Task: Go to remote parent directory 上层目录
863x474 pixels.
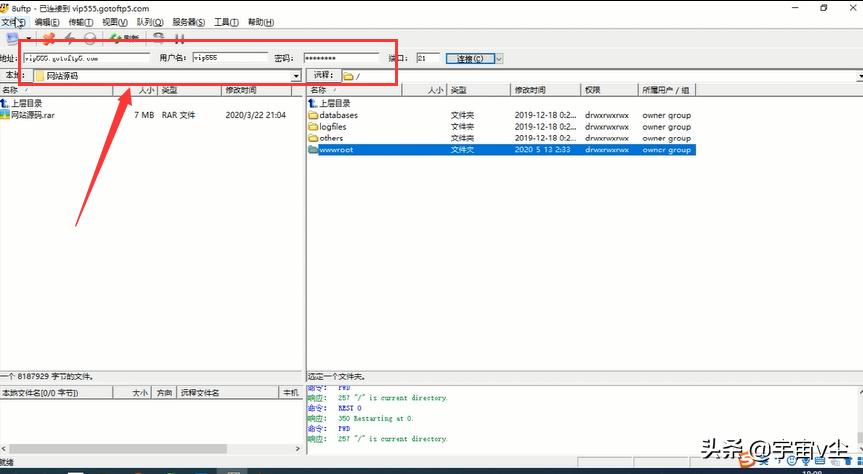Action: point(334,103)
